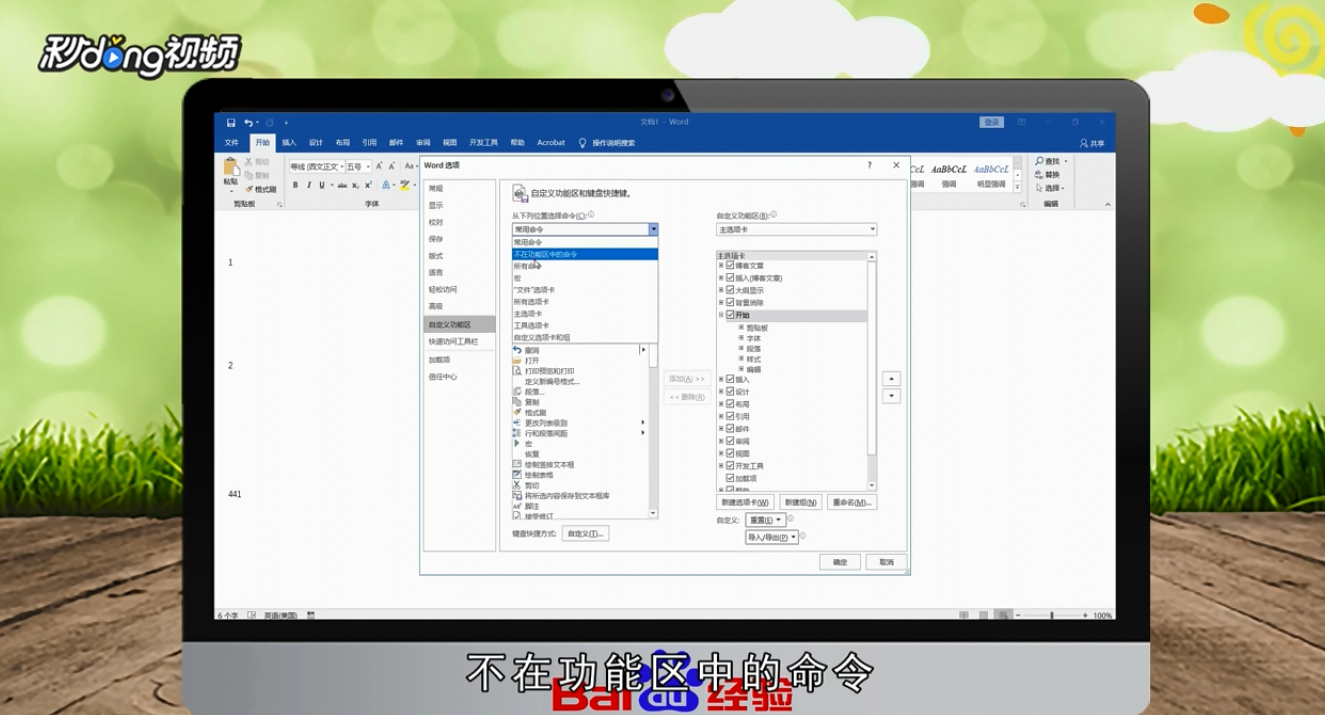
Task: Uncheck the 设计 checkbox
Action: coord(730,392)
